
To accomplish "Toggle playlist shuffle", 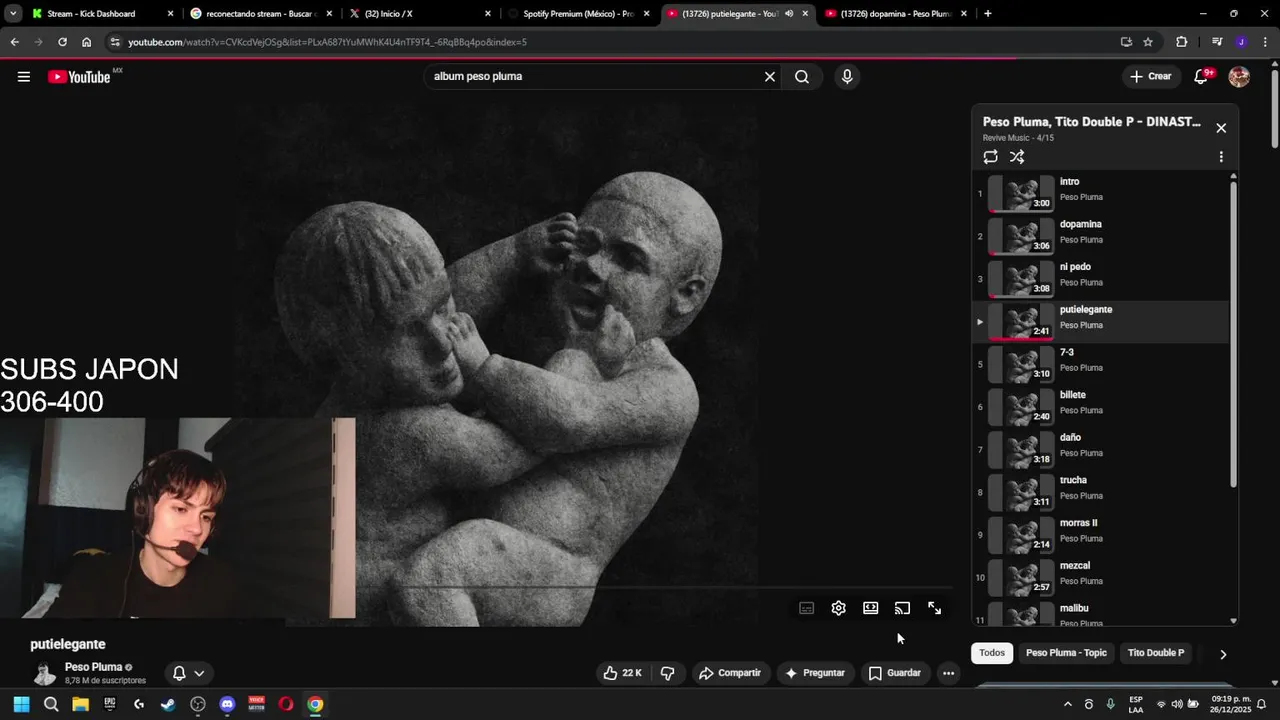I will coord(1017,157).
